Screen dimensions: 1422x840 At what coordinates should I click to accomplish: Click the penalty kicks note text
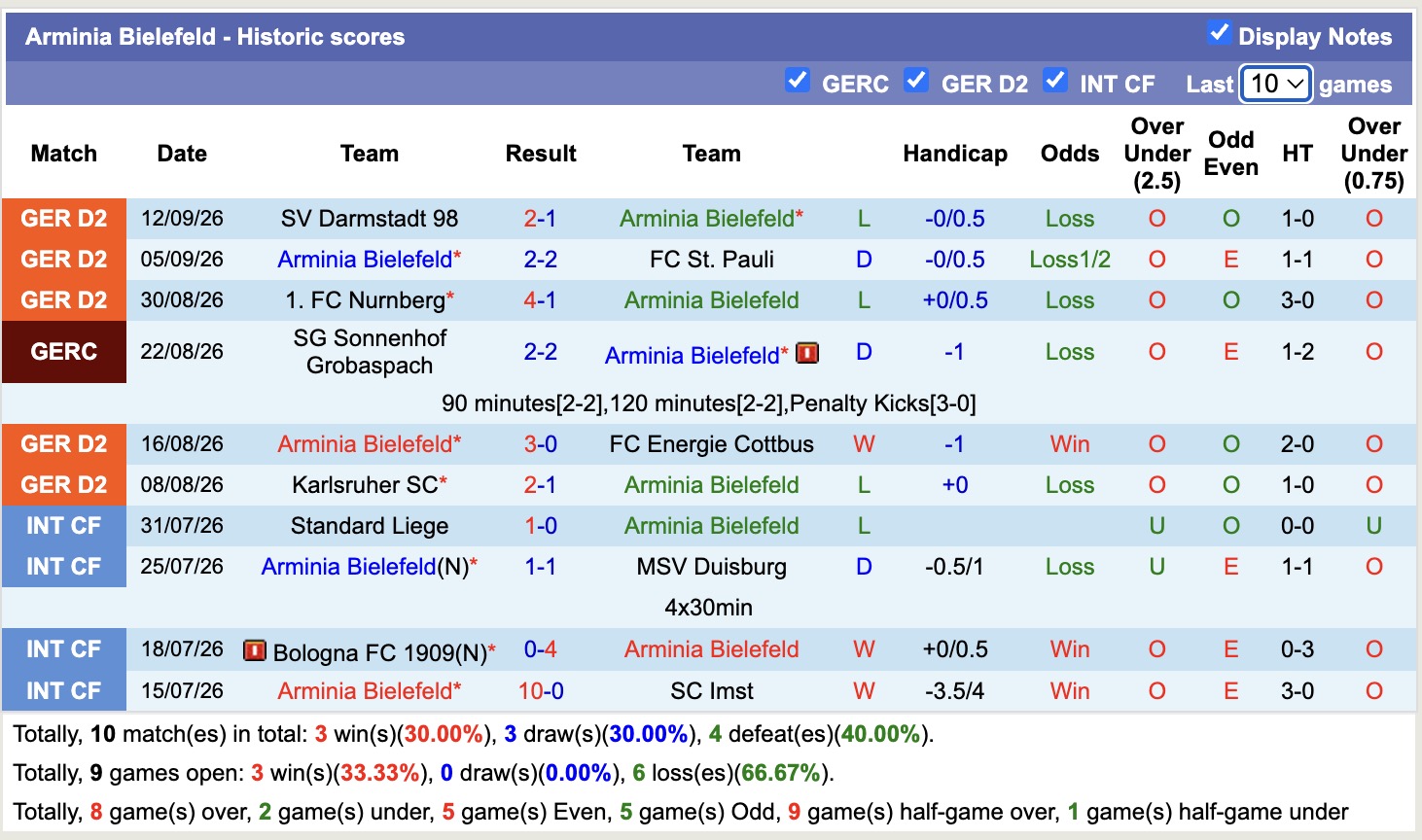coord(709,403)
